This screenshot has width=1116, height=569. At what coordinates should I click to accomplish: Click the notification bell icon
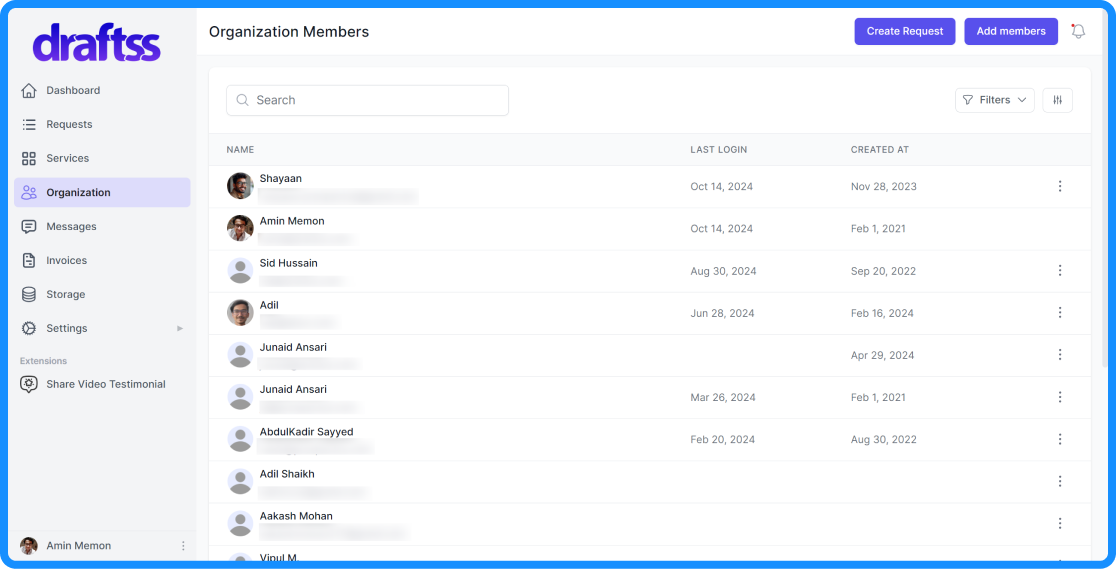pos(1078,31)
